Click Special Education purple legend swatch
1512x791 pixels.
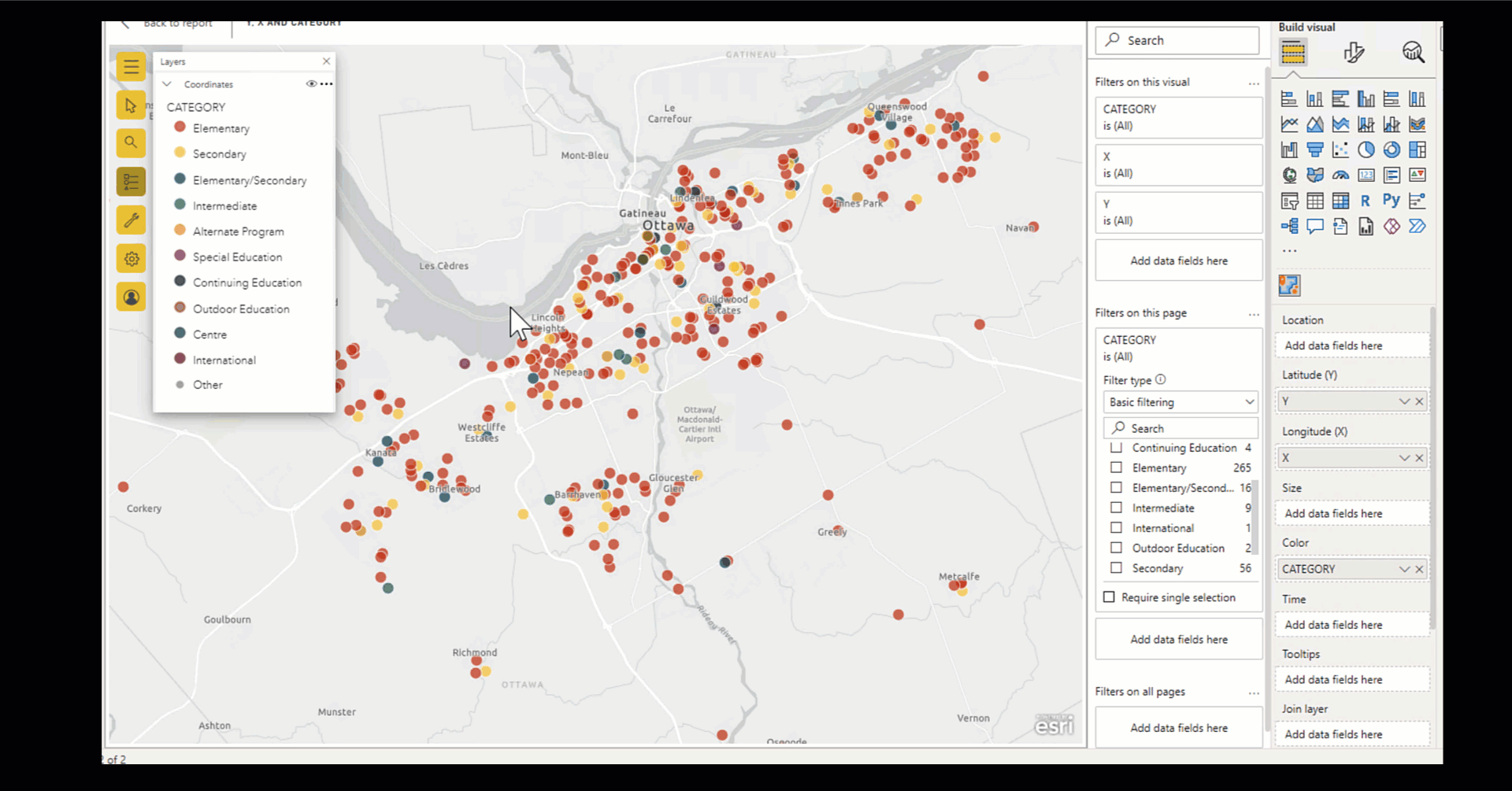(x=180, y=256)
